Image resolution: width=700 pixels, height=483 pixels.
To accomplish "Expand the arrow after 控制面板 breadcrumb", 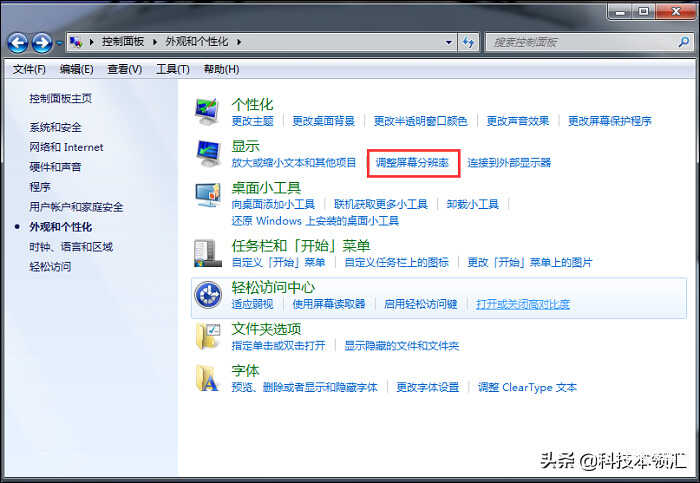I will [154, 42].
